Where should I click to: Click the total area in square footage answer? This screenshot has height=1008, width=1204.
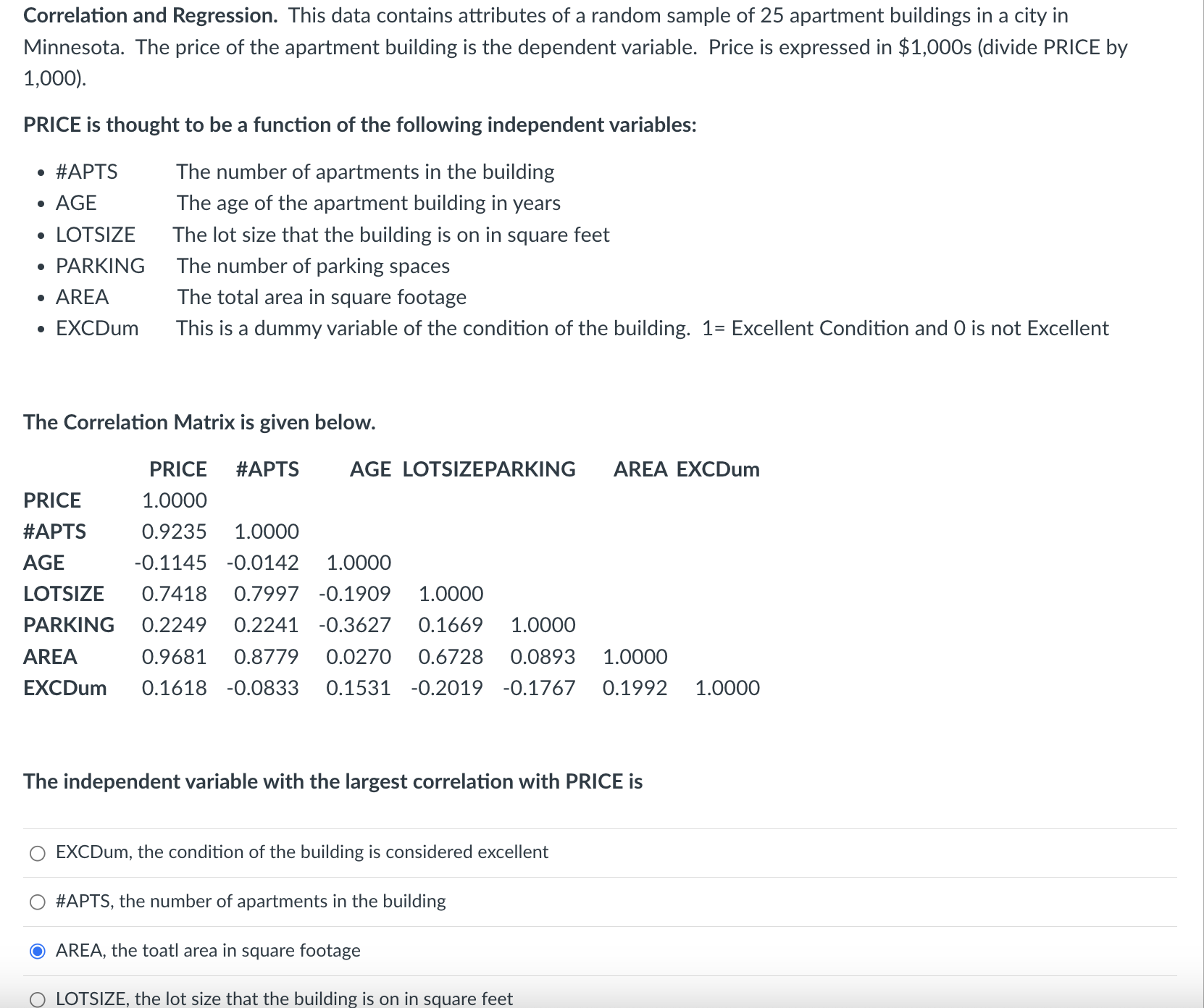coord(207,951)
